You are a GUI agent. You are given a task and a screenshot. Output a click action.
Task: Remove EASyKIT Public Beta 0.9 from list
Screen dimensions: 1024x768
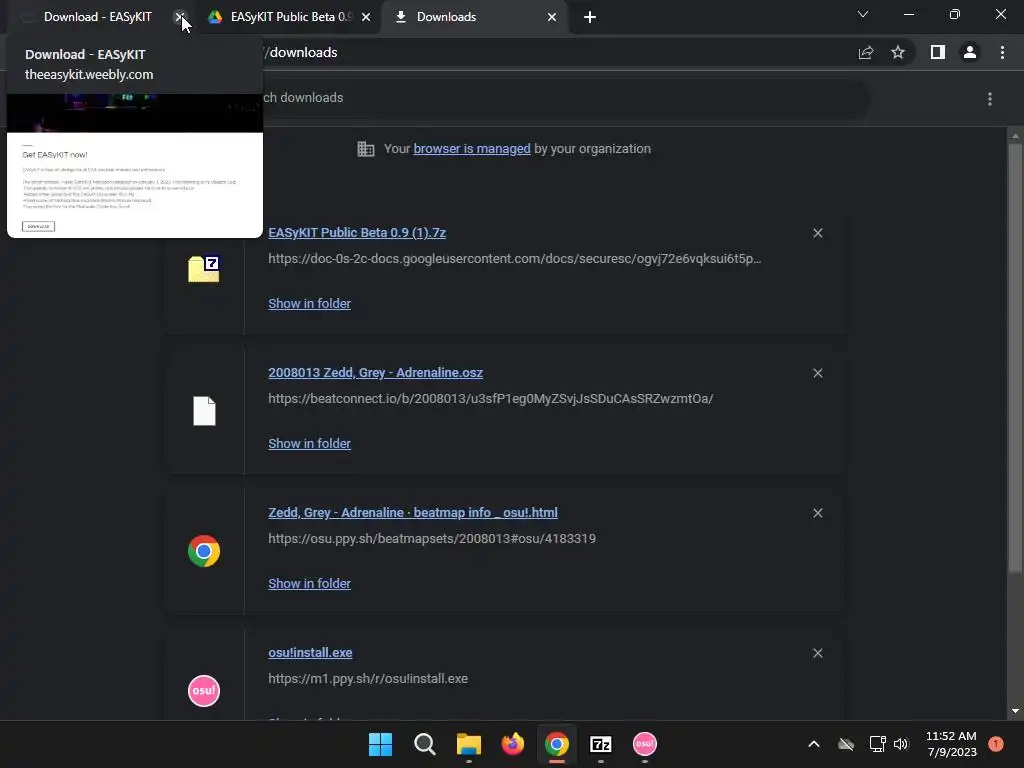pyautogui.click(x=818, y=233)
